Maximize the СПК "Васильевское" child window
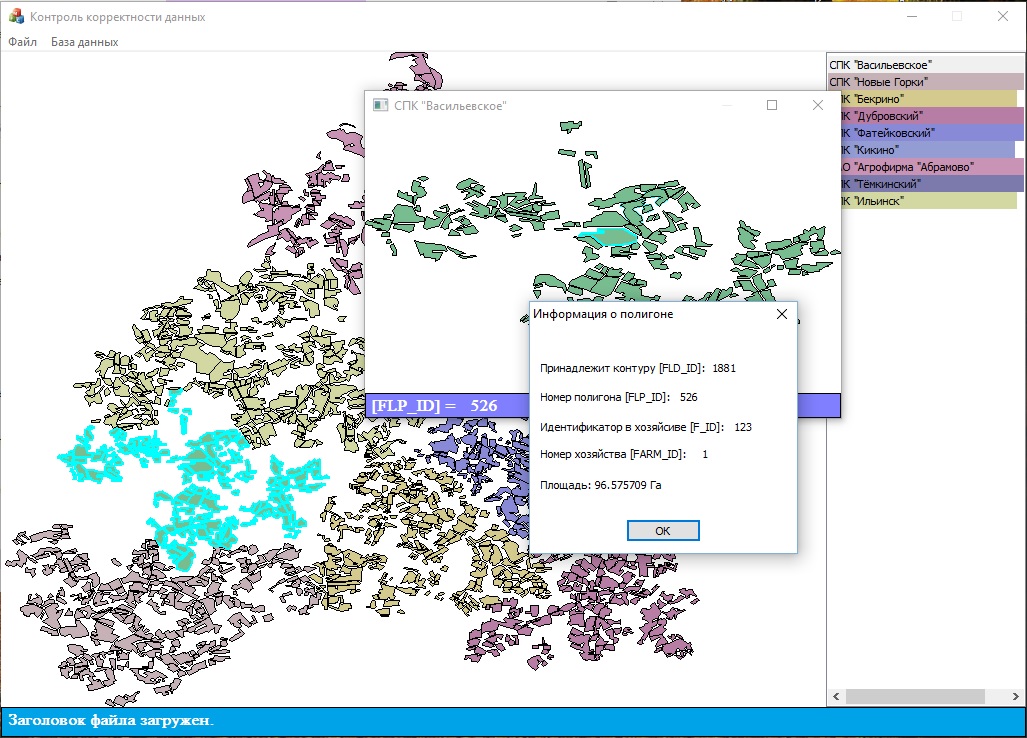 tap(772, 105)
